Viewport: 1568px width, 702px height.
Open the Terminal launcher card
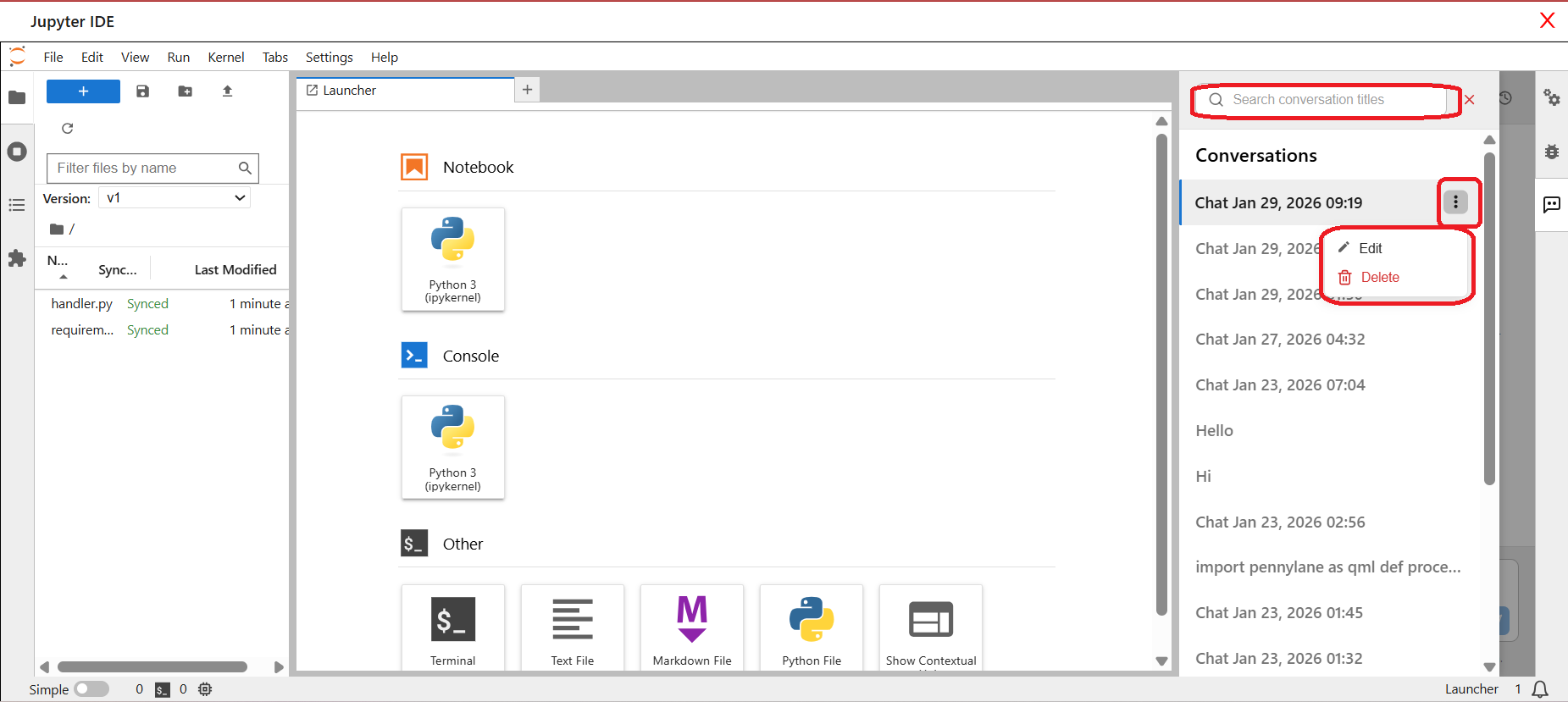[453, 627]
